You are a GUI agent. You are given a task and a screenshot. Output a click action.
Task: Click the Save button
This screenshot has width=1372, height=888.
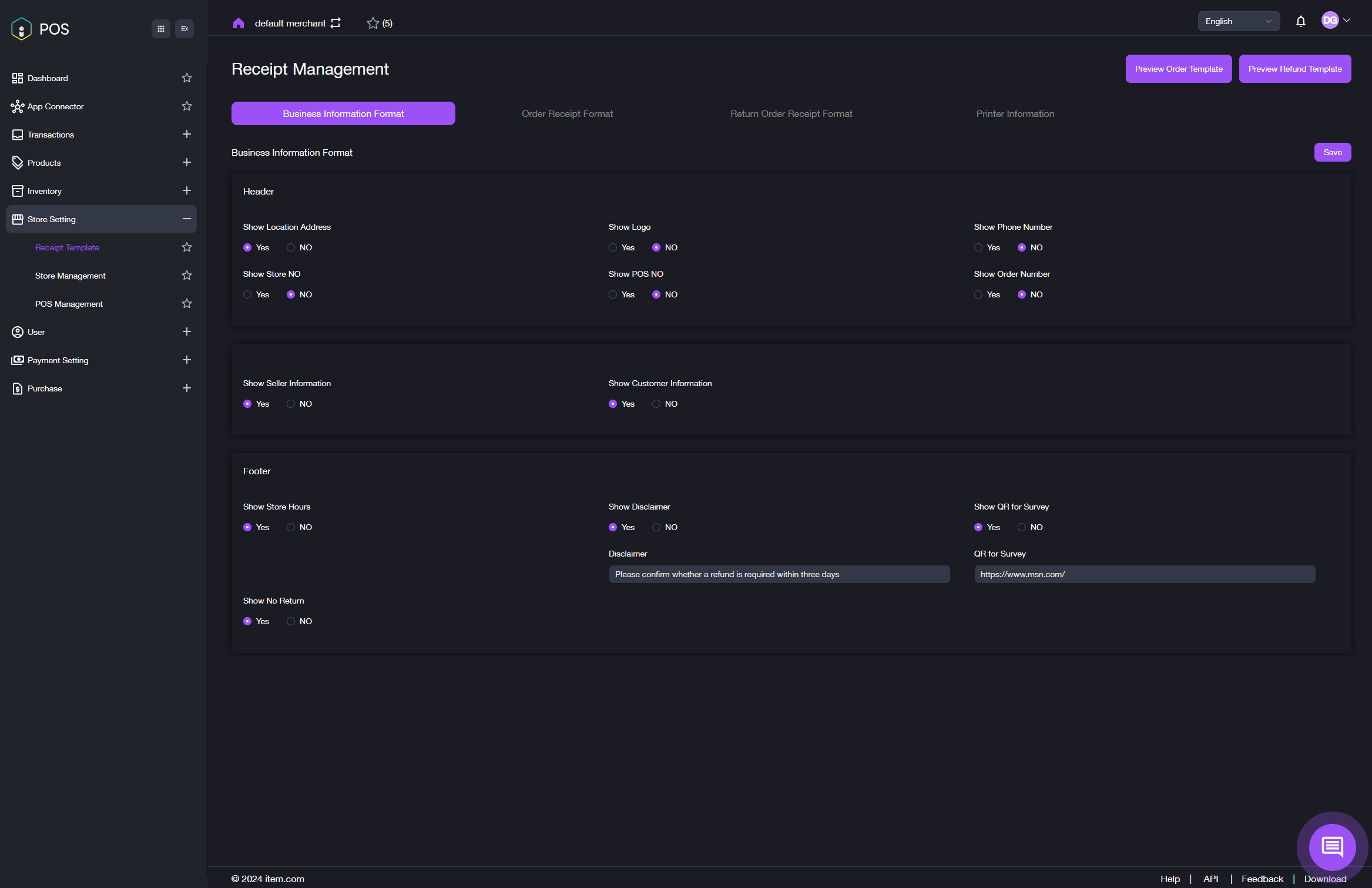point(1332,152)
